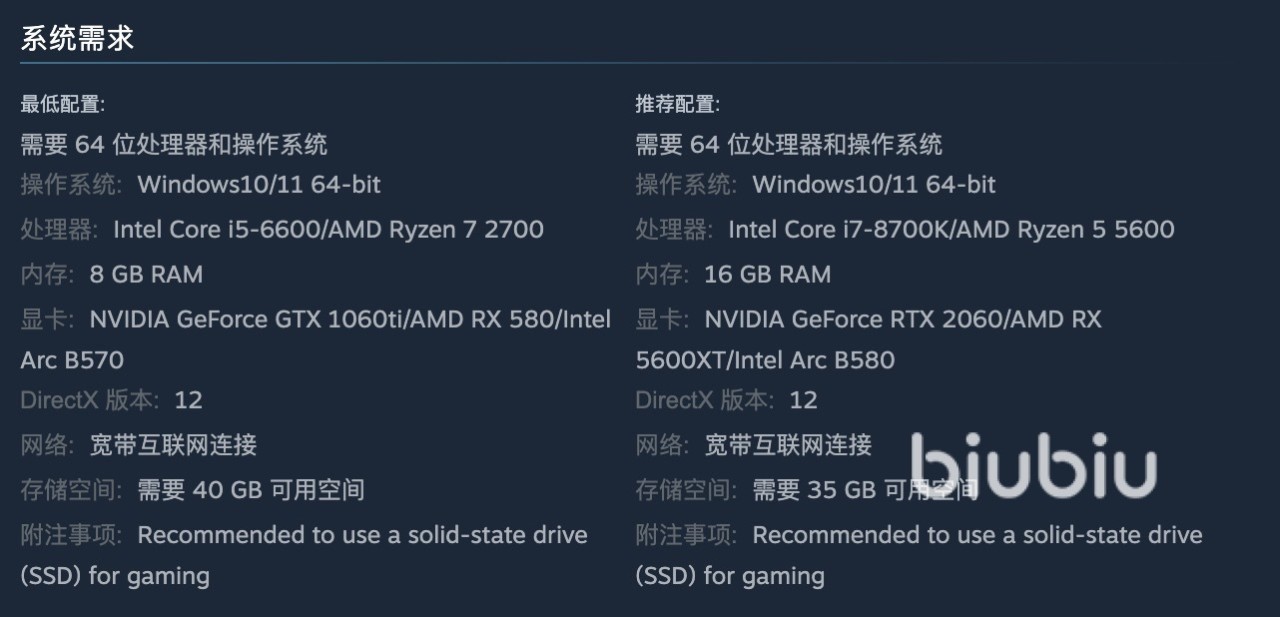The height and width of the screenshot is (617, 1280).
Task: Click the 5600XT/Intel Arc B580 text
Action: pyautogui.click(x=765, y=360)
